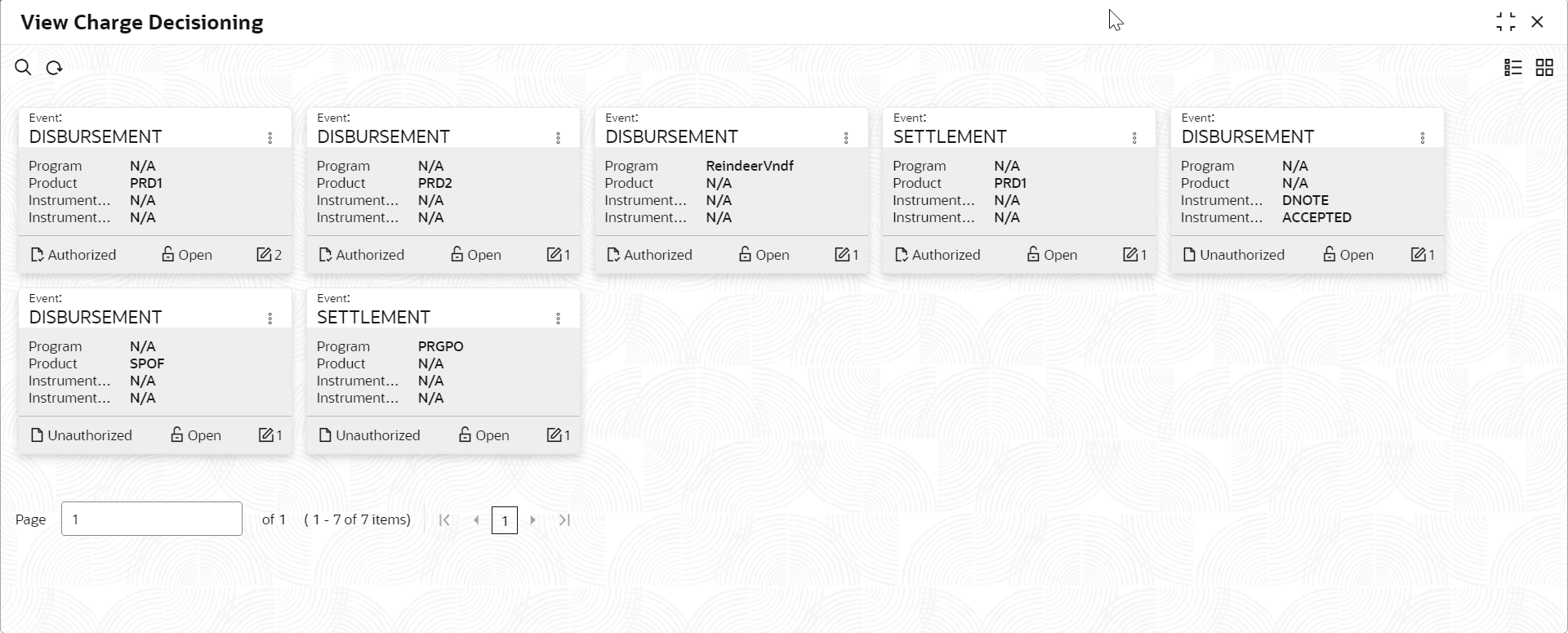Click the page number input field

(x=152, y=519)
